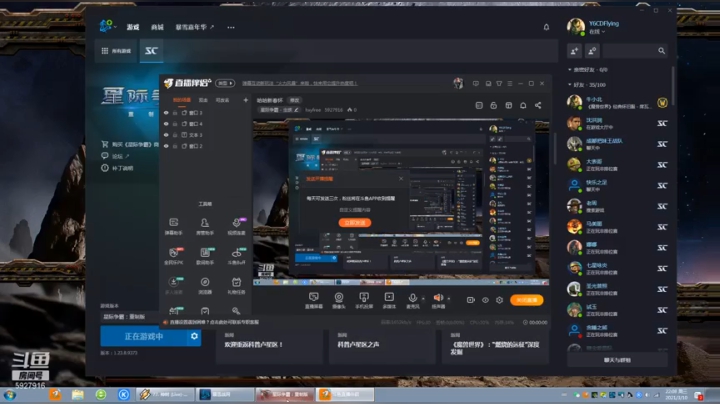The image size is (720, 404).
Task: Click the friends search magnifier icon
Action: click(x=661, y=51)
